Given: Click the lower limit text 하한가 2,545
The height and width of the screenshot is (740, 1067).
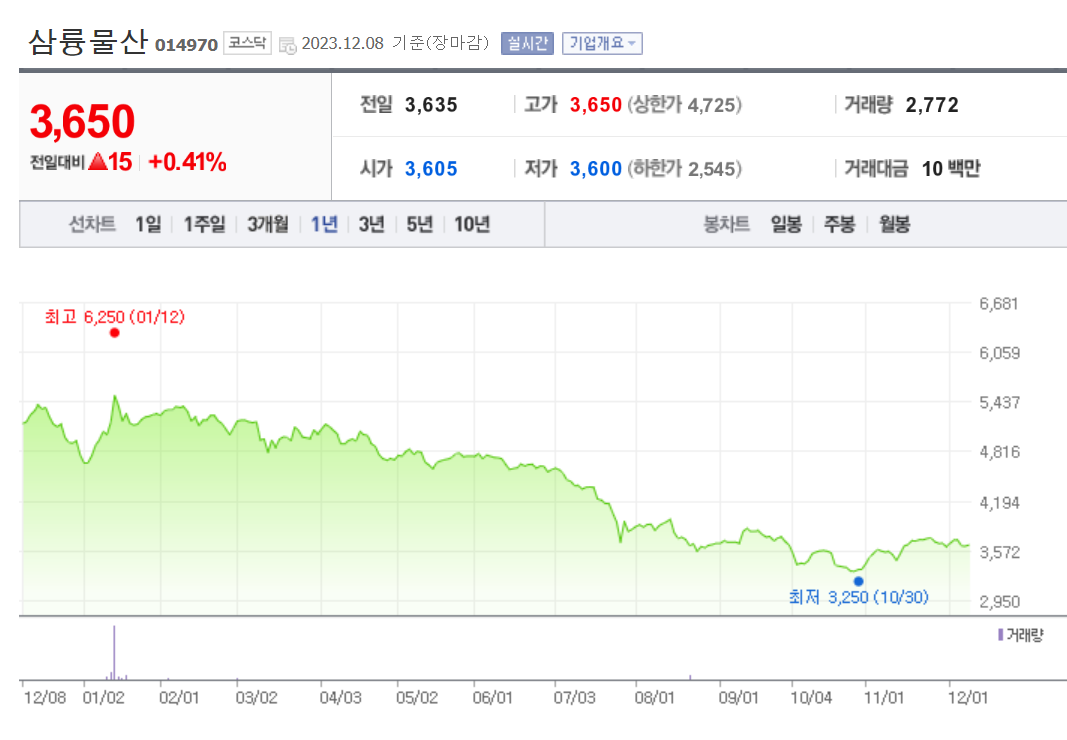Looking at the screenshot, I should [685, 169].
